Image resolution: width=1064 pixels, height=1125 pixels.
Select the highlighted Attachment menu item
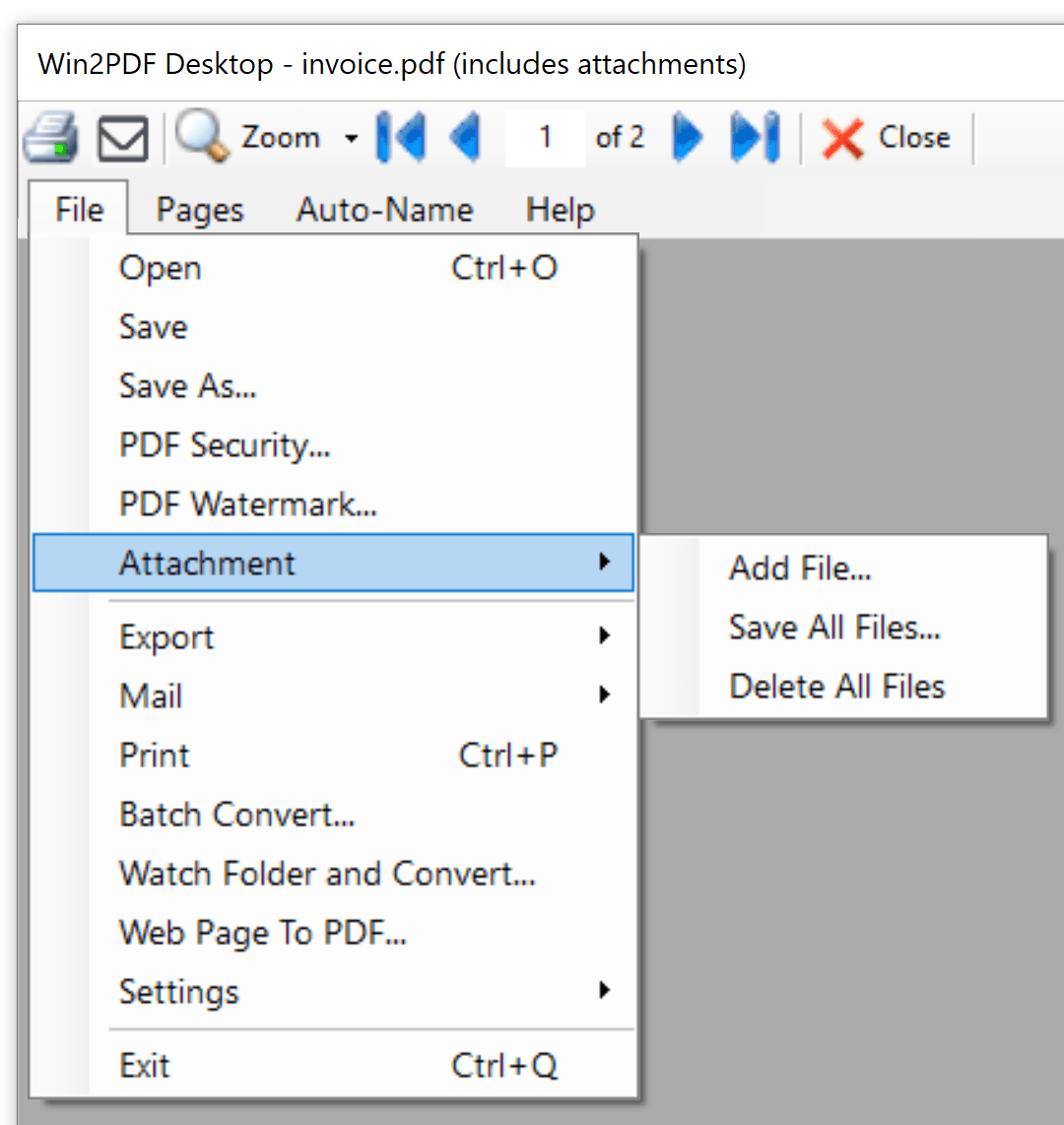tap(334, 562)
